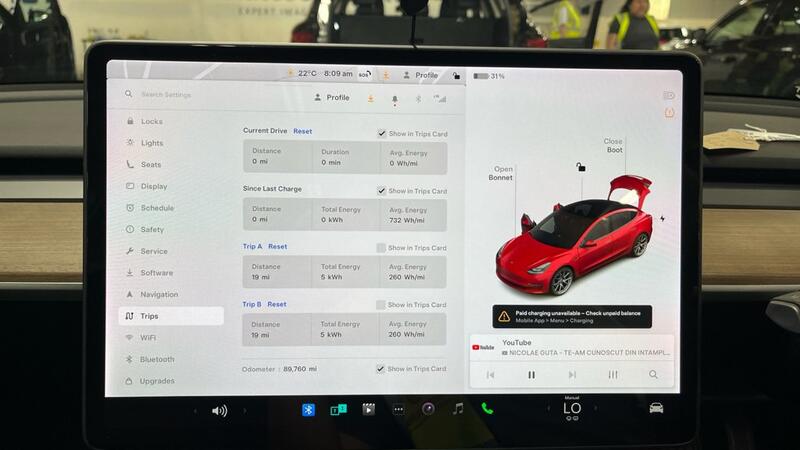Reset the Current Drive stats

(303, 131)
